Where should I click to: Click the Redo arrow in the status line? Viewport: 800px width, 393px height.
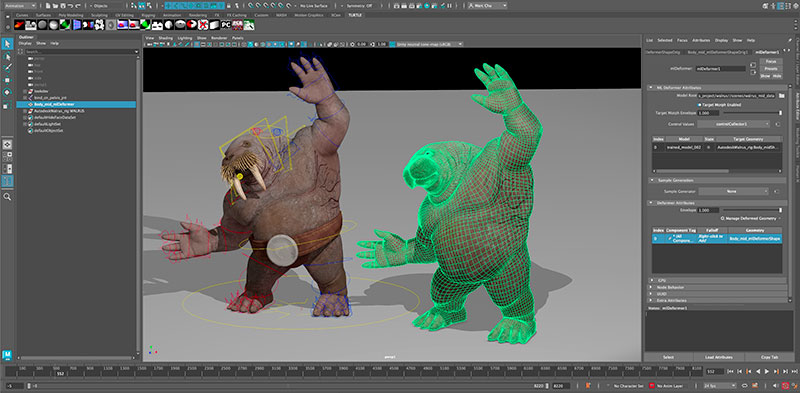[x=78, y=6]
